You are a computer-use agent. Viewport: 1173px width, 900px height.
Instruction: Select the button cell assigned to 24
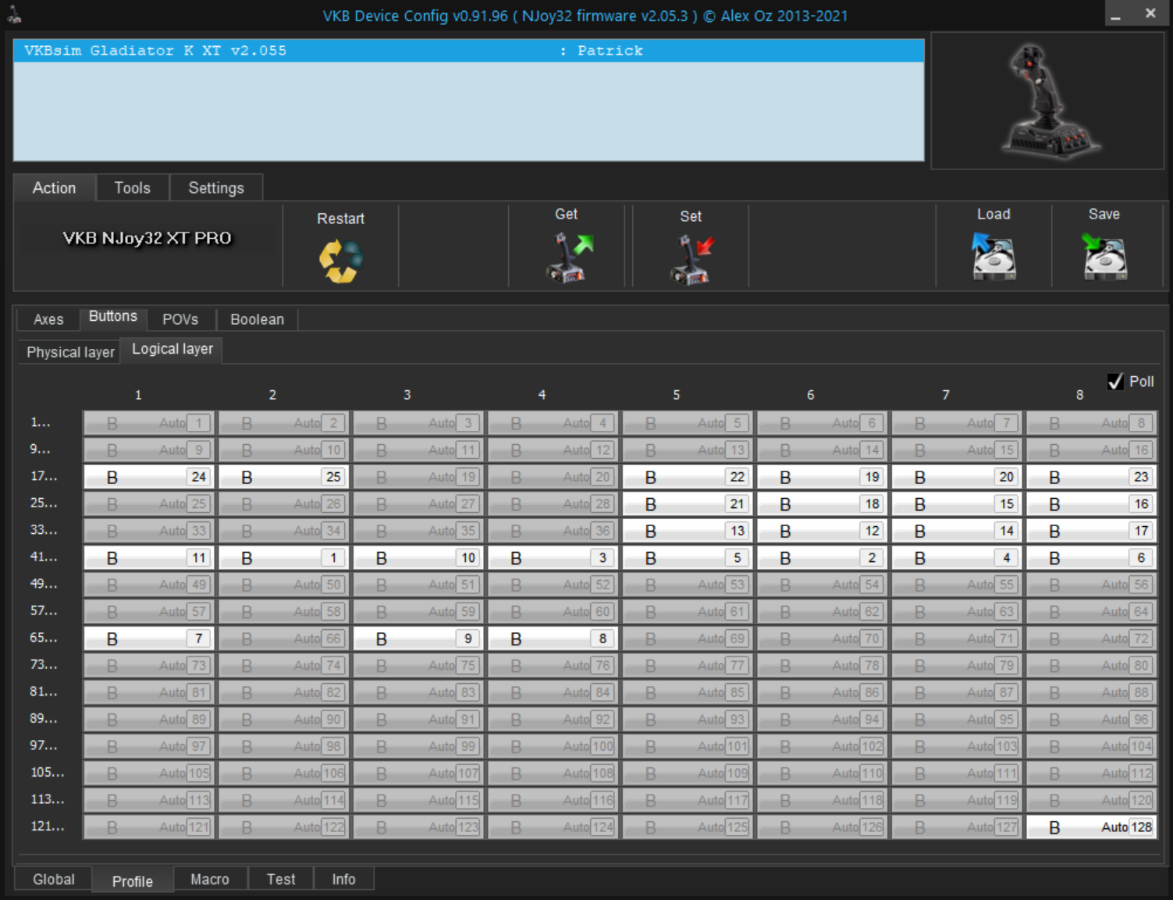click(149, 477)
